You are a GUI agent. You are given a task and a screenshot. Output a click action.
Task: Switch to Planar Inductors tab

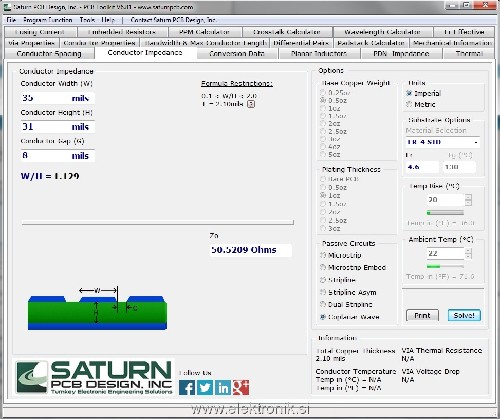pyautogui.click(x=319, y=53)
